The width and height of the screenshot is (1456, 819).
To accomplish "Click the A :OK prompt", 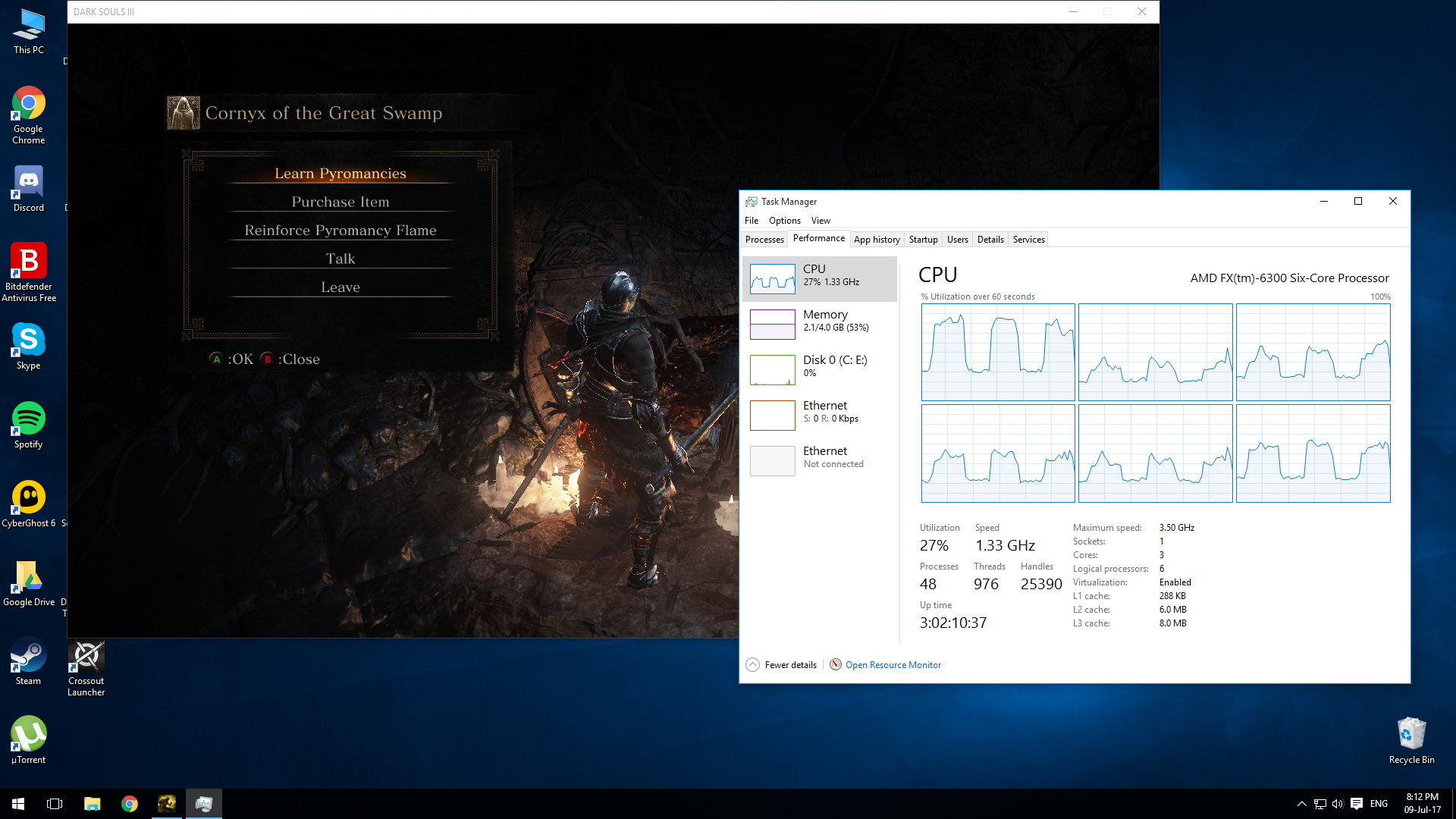I will [232, 359].
